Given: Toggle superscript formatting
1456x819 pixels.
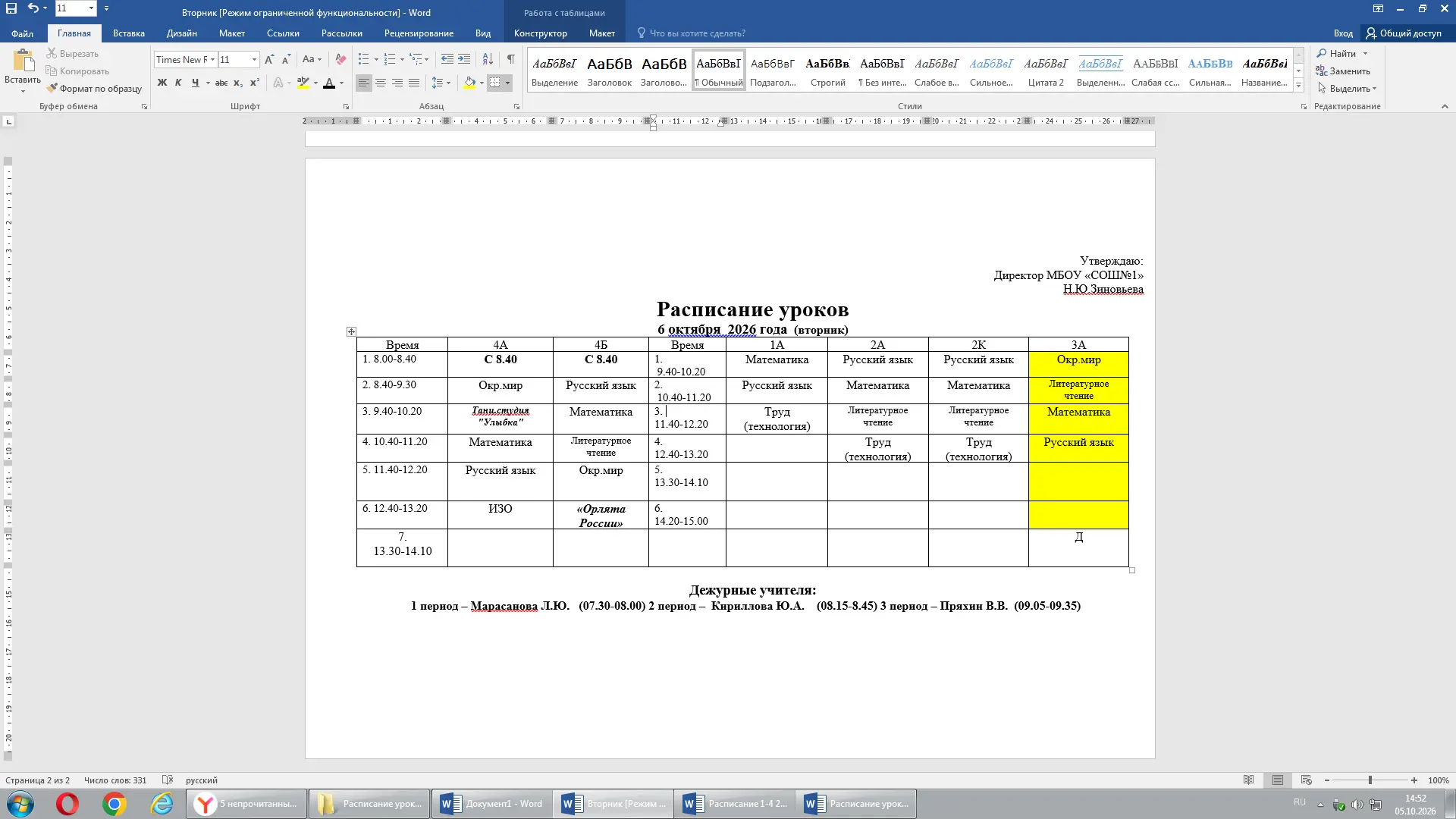Looking at the screenshot, I should 255,83.
